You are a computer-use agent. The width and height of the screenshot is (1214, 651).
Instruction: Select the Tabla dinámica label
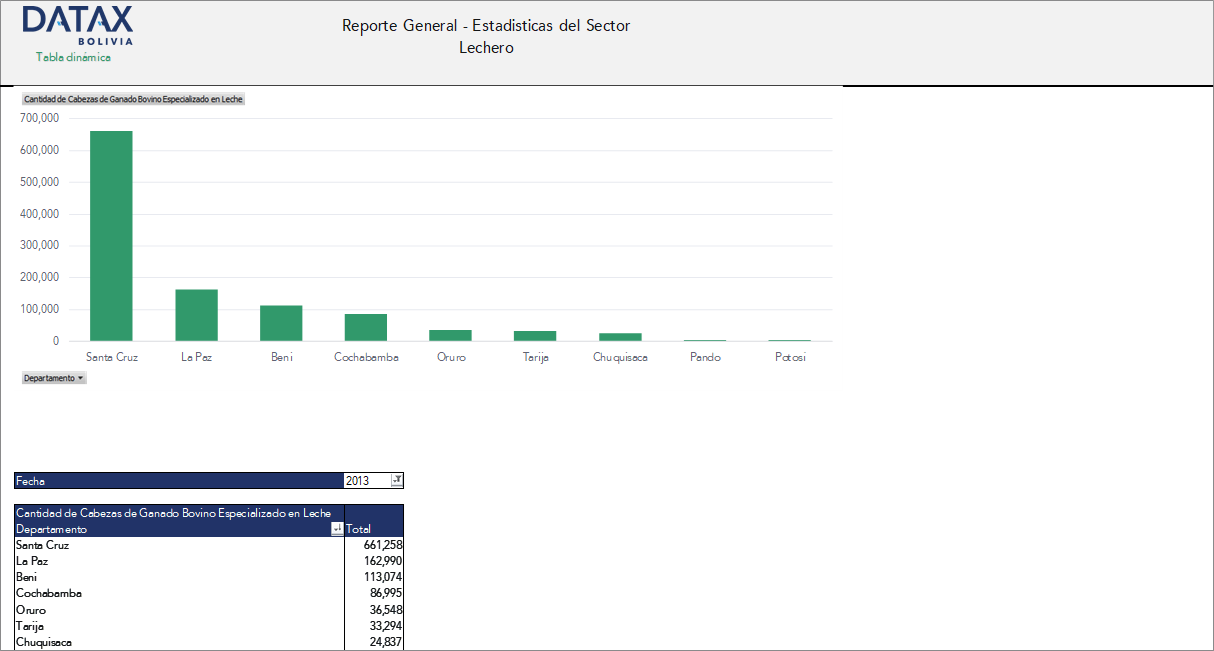72,58
